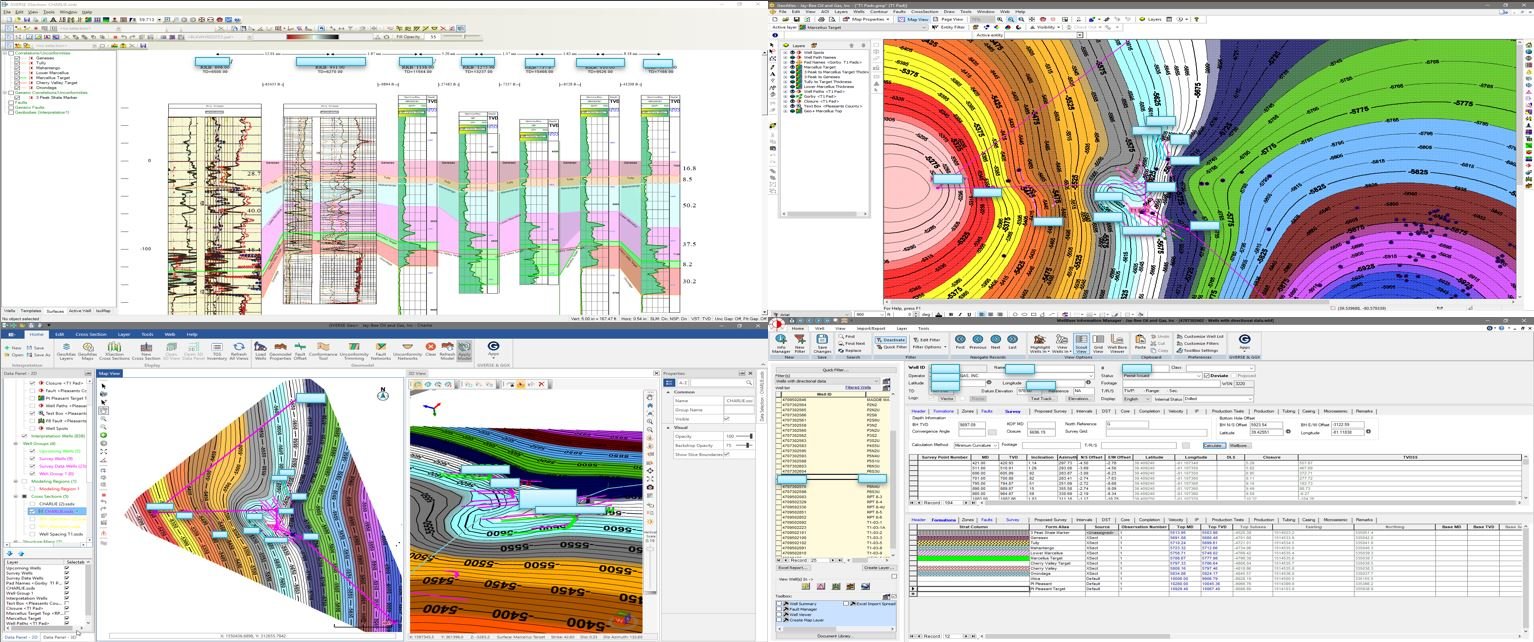Open Filter Options dropdown in WellBase ribbon

(x=930, y=346)
